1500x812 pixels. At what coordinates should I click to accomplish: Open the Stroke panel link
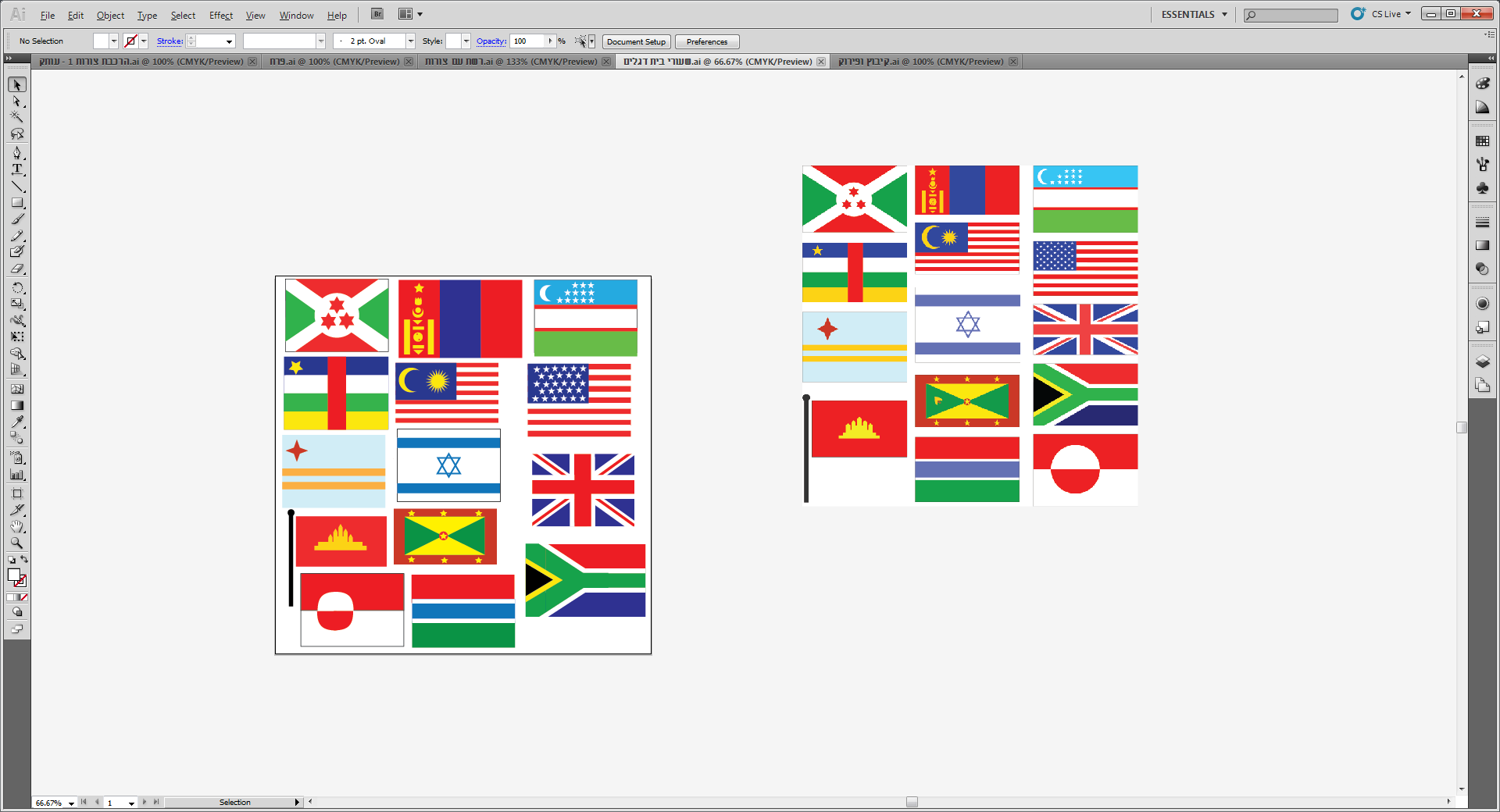pyautogui.click(x=170, y=41)
